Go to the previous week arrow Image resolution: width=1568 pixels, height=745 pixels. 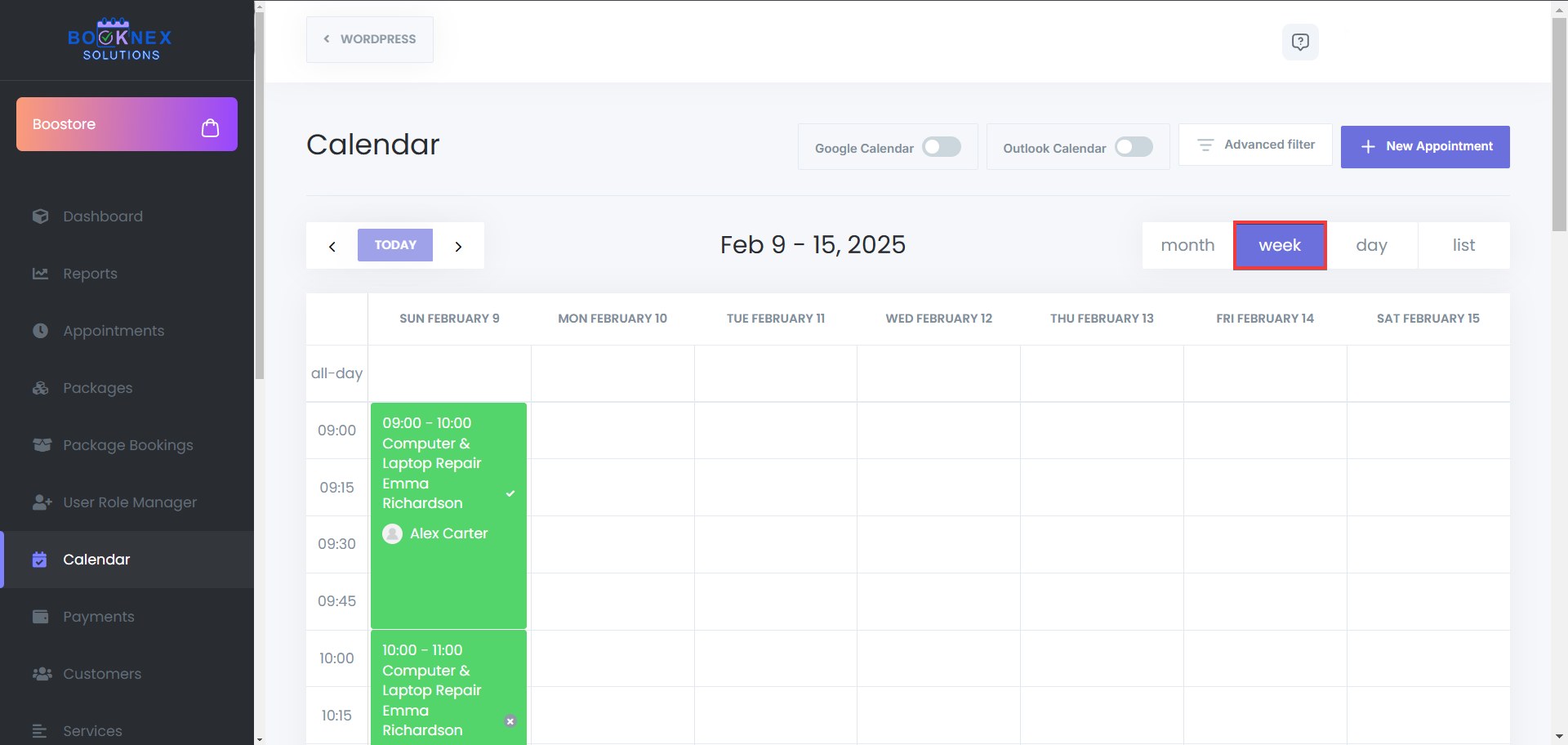(332, 246)
